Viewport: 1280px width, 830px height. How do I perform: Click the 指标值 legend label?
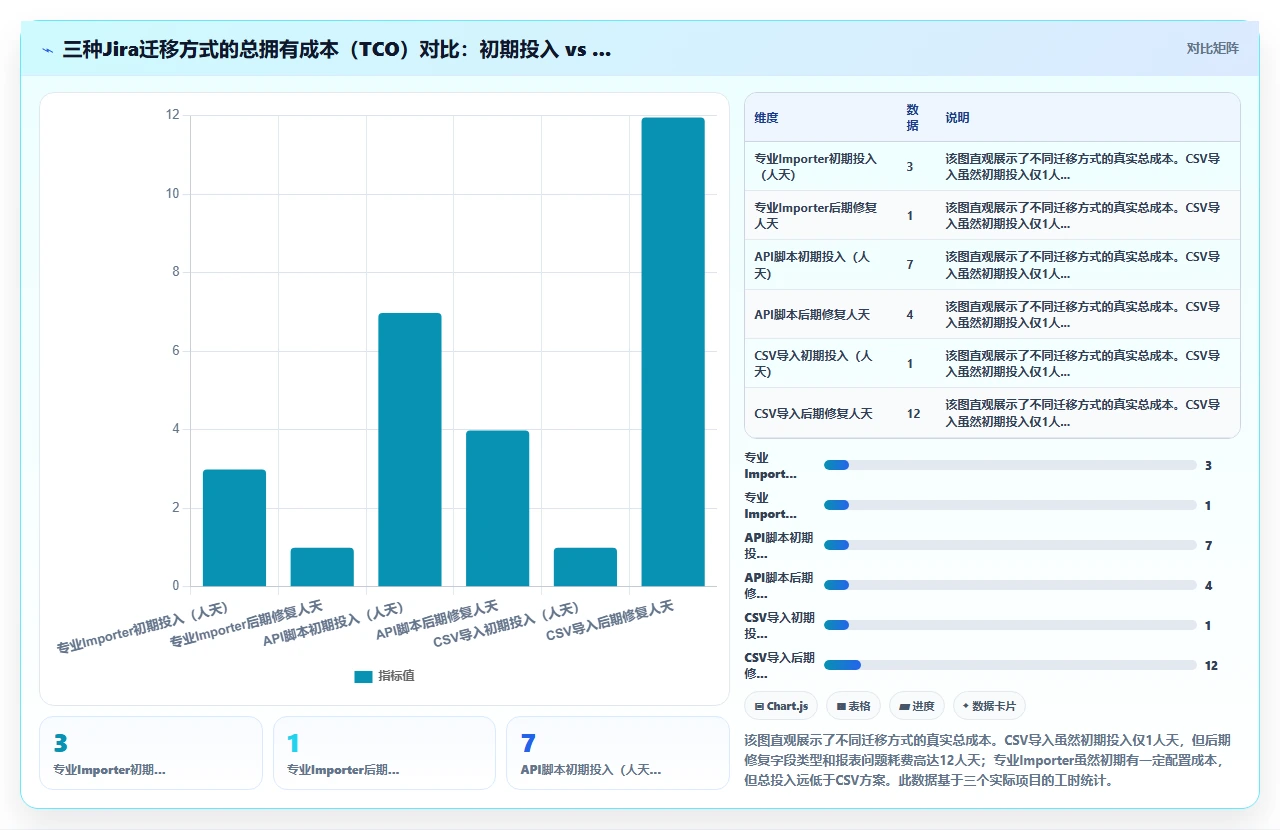pyautogui.click(x=396, y=677)
